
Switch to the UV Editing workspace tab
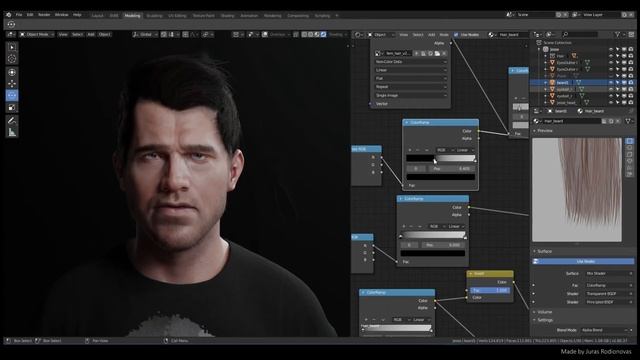177,16
